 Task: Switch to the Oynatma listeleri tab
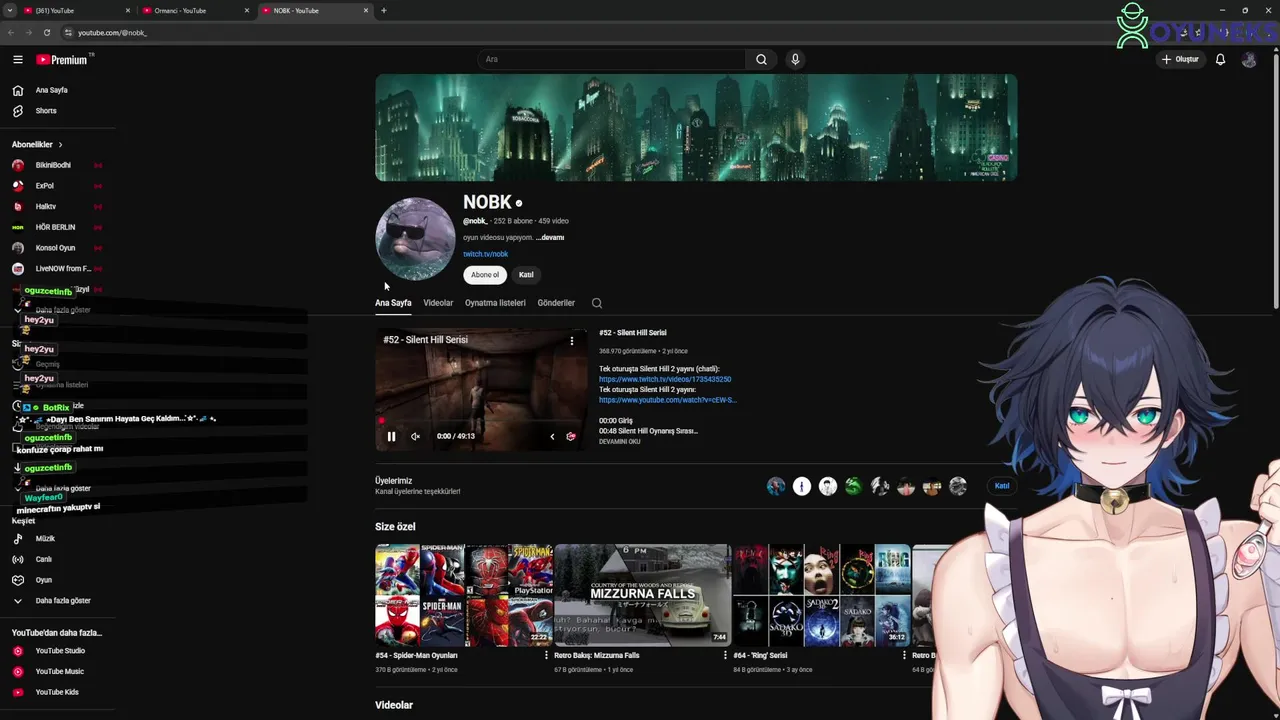tap(495, 303)
